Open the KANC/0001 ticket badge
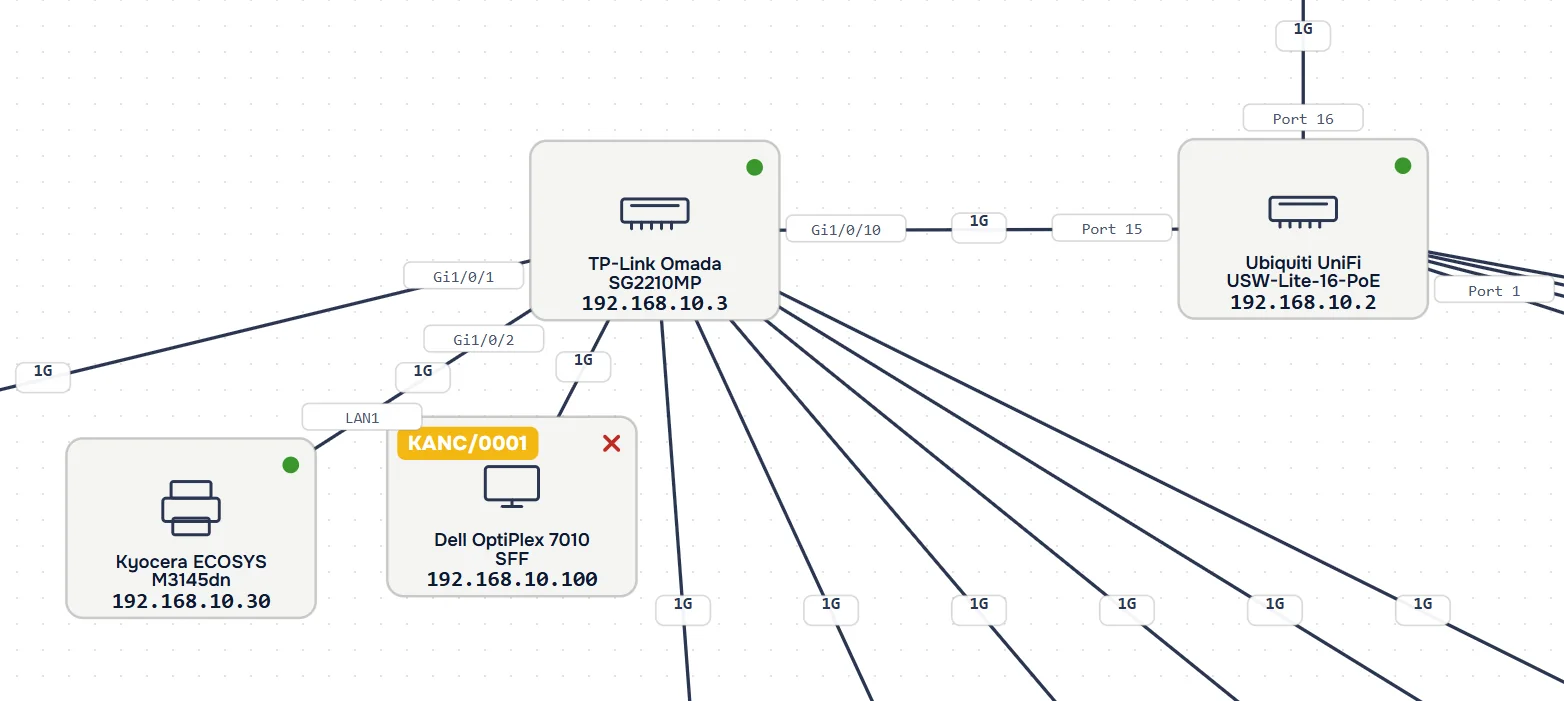The height and width of the screenshot is (701, 1564). (468, 443)
